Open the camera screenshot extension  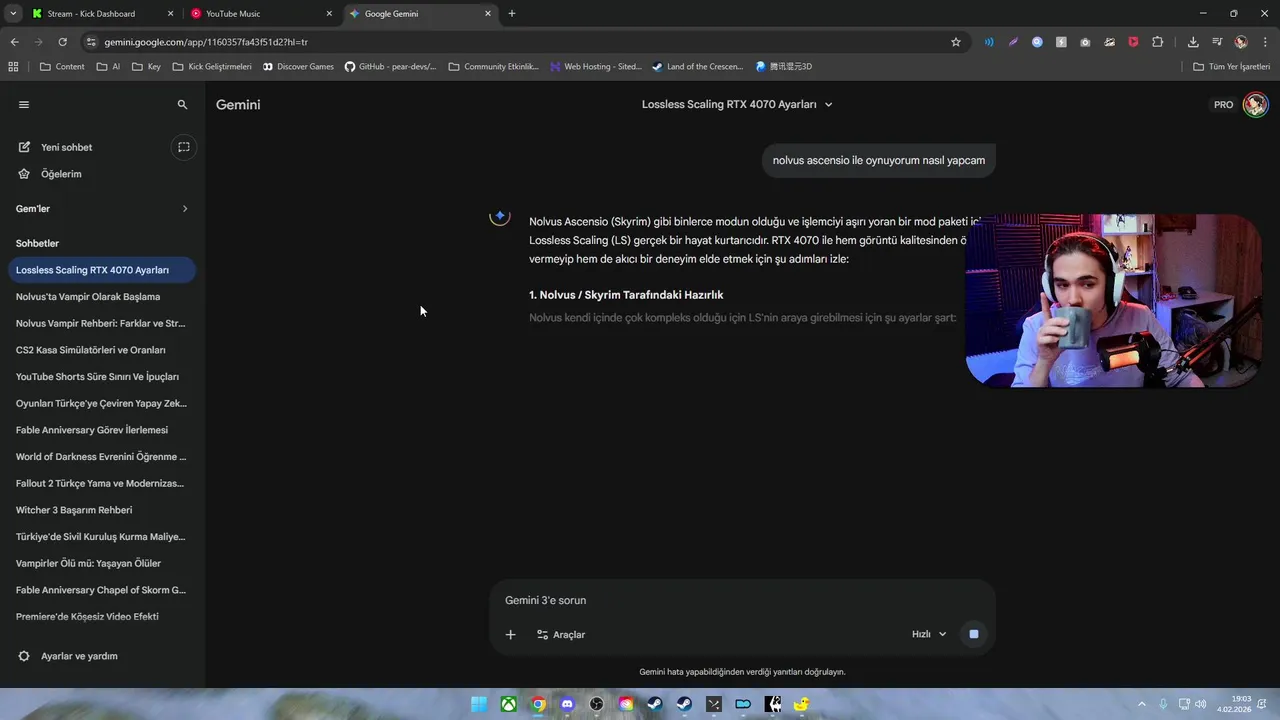(x=1085, y=42)
